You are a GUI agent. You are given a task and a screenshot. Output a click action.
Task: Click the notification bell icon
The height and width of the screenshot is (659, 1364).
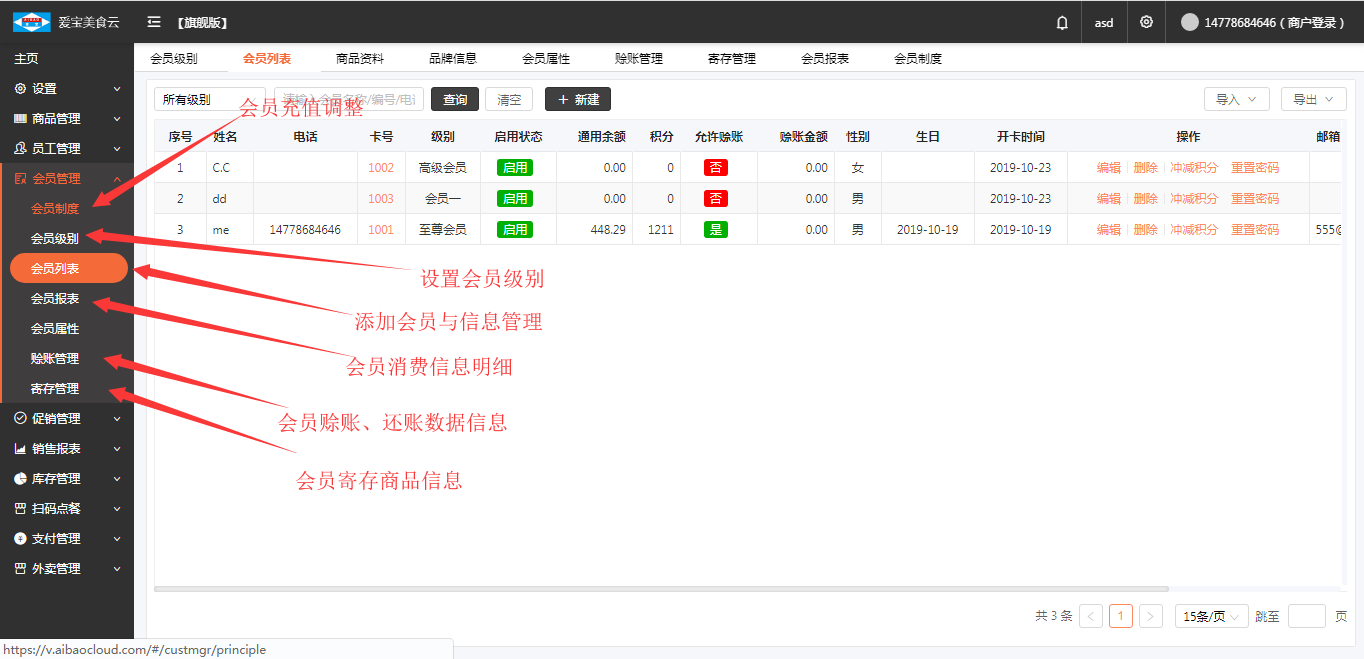coord(1062,22)
